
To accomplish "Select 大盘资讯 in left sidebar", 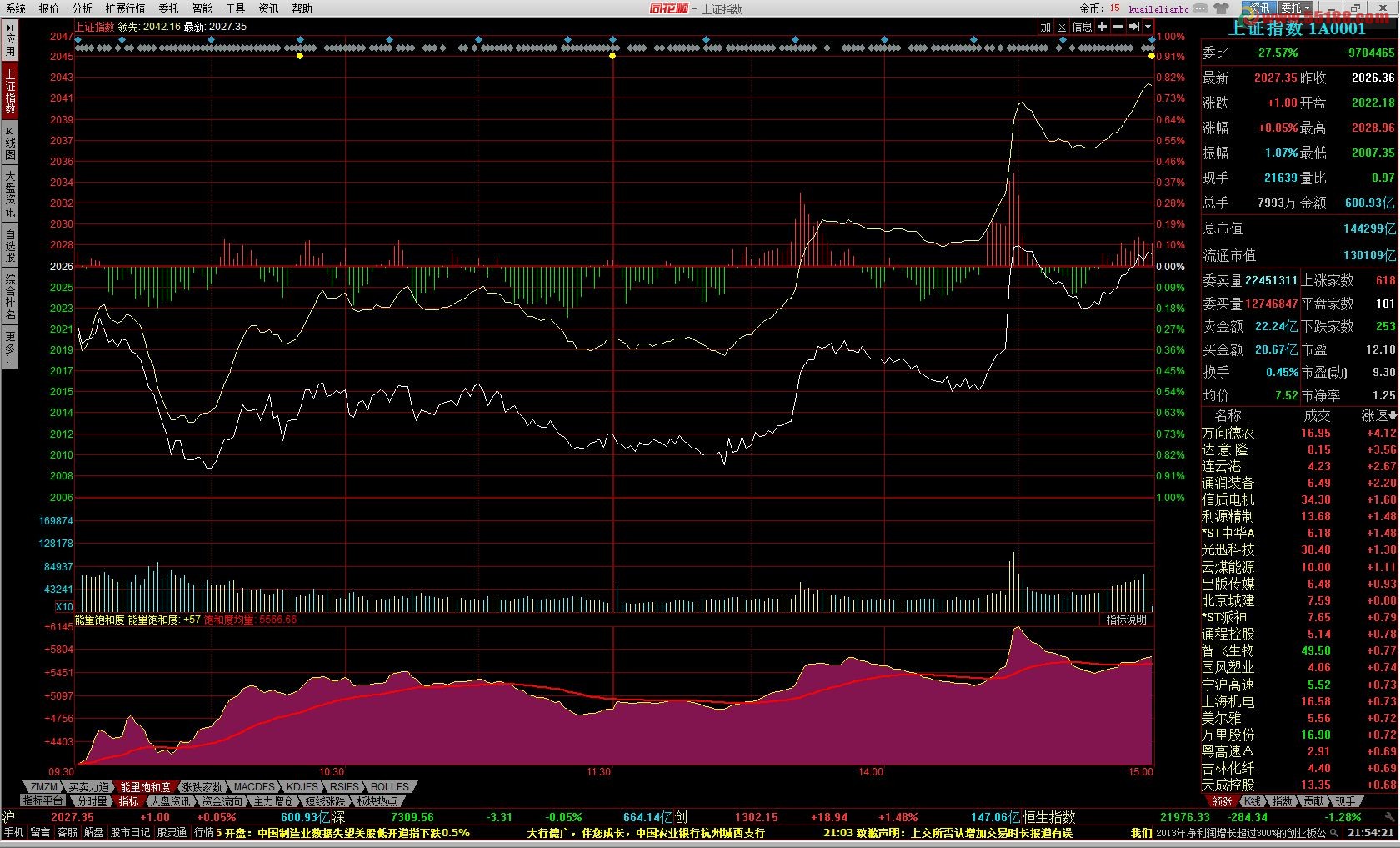I will click(x=10, y=193).
